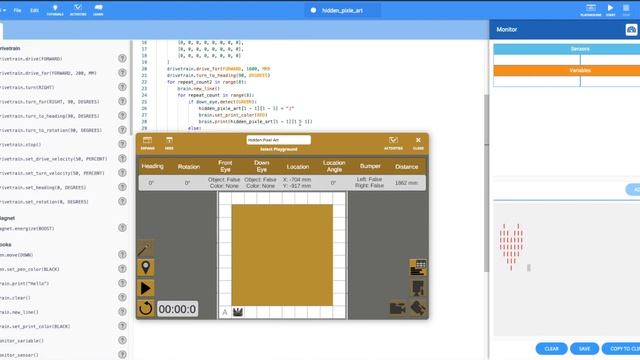Click the Location value in dashboard
This screenshot has height=360, width=640.
[x=297, y=182]
